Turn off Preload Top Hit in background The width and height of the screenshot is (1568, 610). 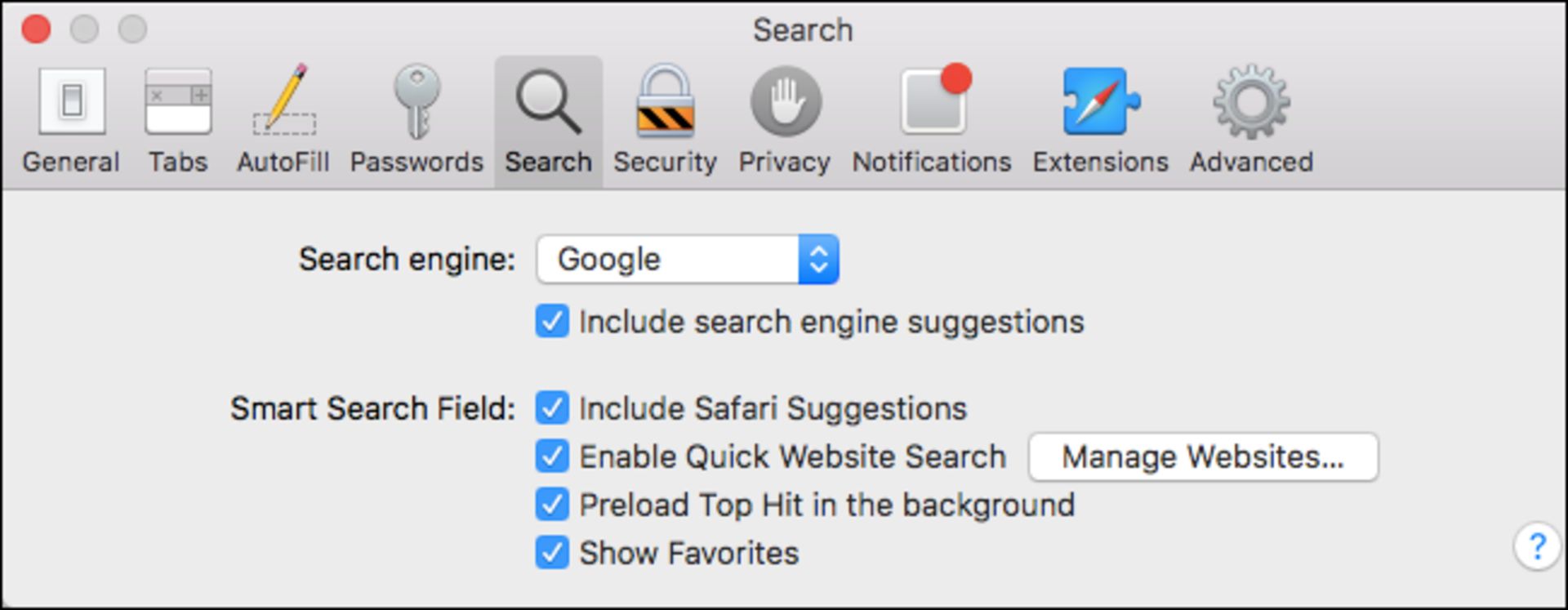[x=552, y=505]
